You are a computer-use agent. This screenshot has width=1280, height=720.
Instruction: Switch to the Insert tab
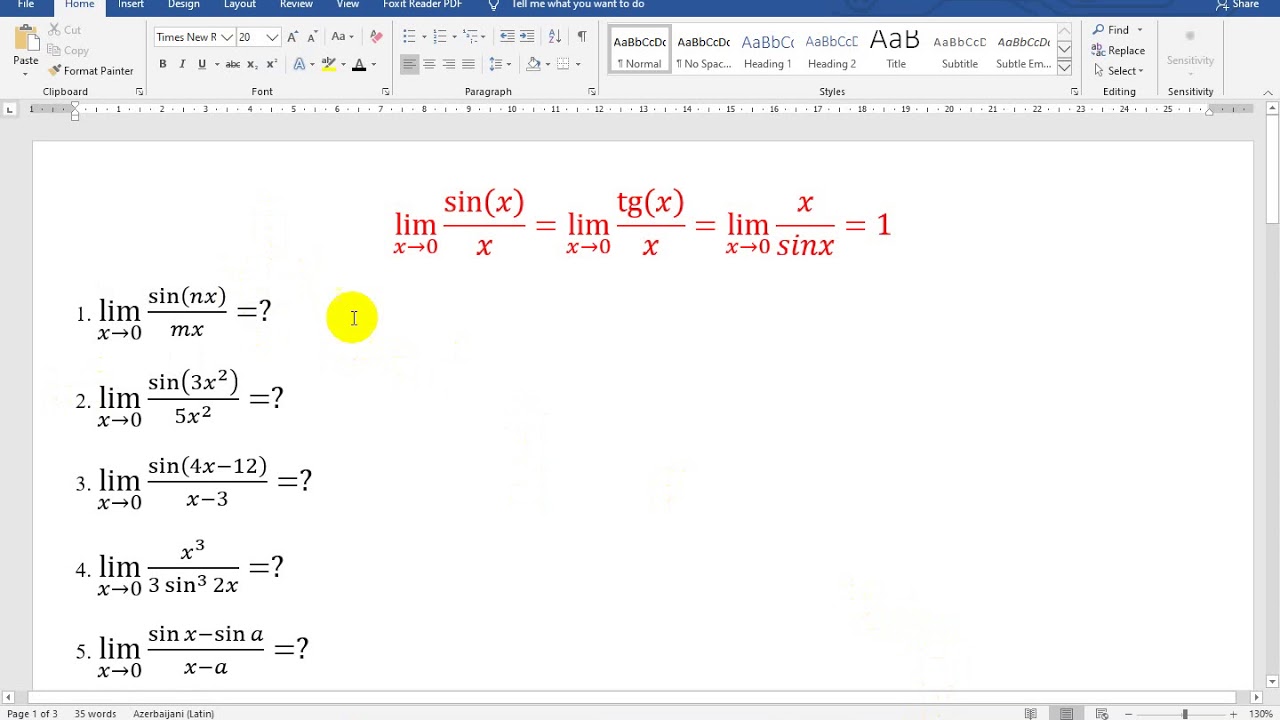coord(131,5)
